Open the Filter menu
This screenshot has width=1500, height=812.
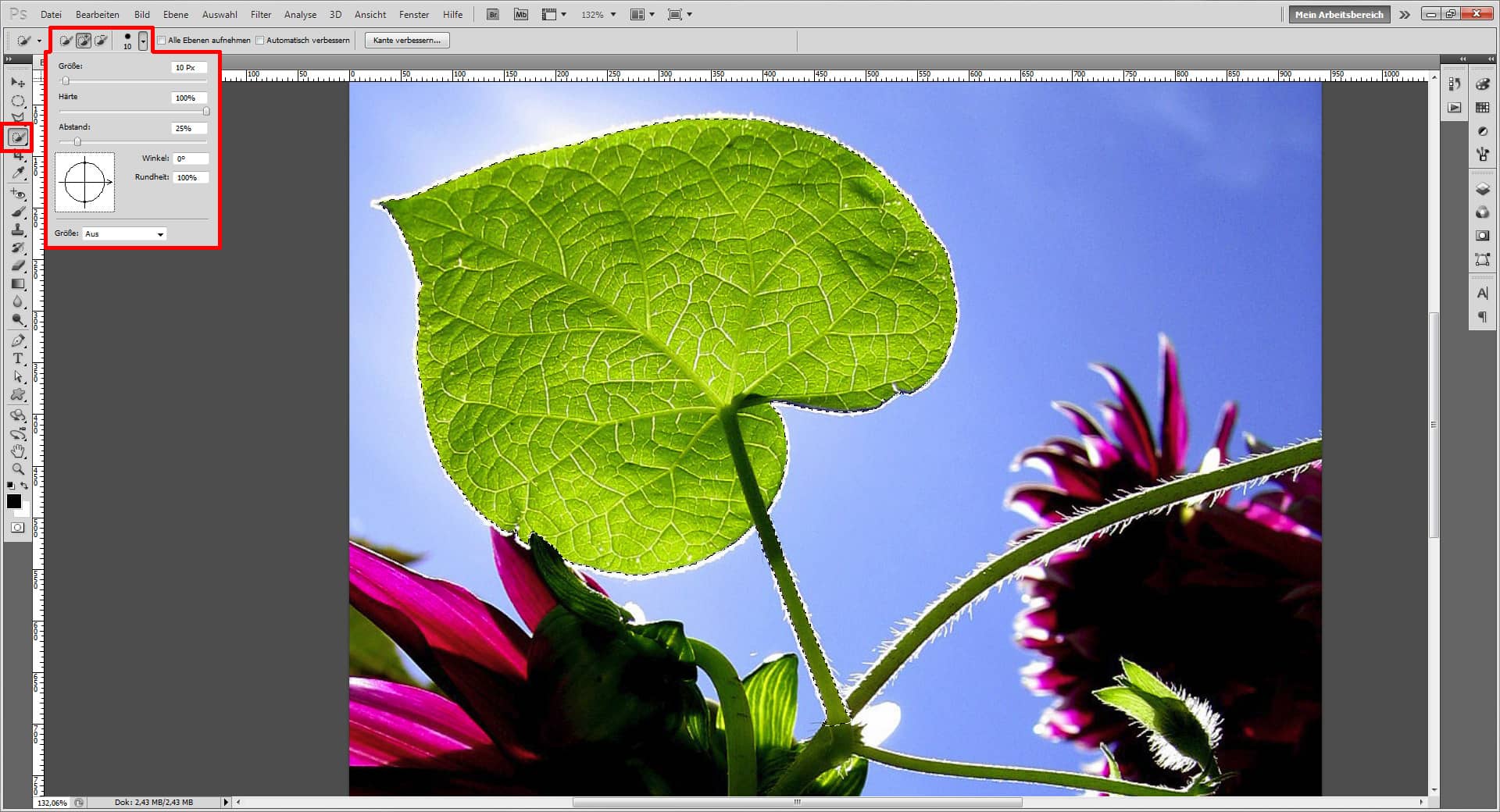point(261,14)
